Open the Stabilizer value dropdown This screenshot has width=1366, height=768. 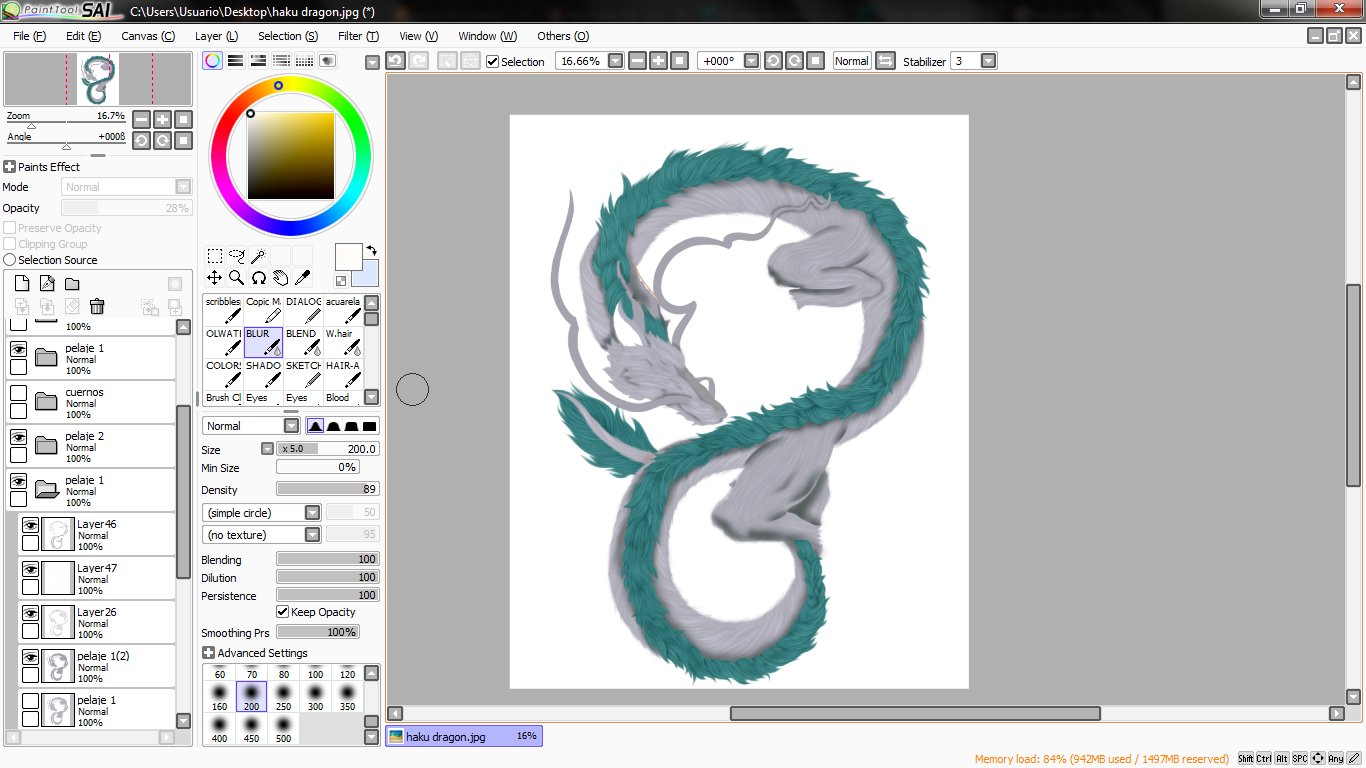pos(988,61)
